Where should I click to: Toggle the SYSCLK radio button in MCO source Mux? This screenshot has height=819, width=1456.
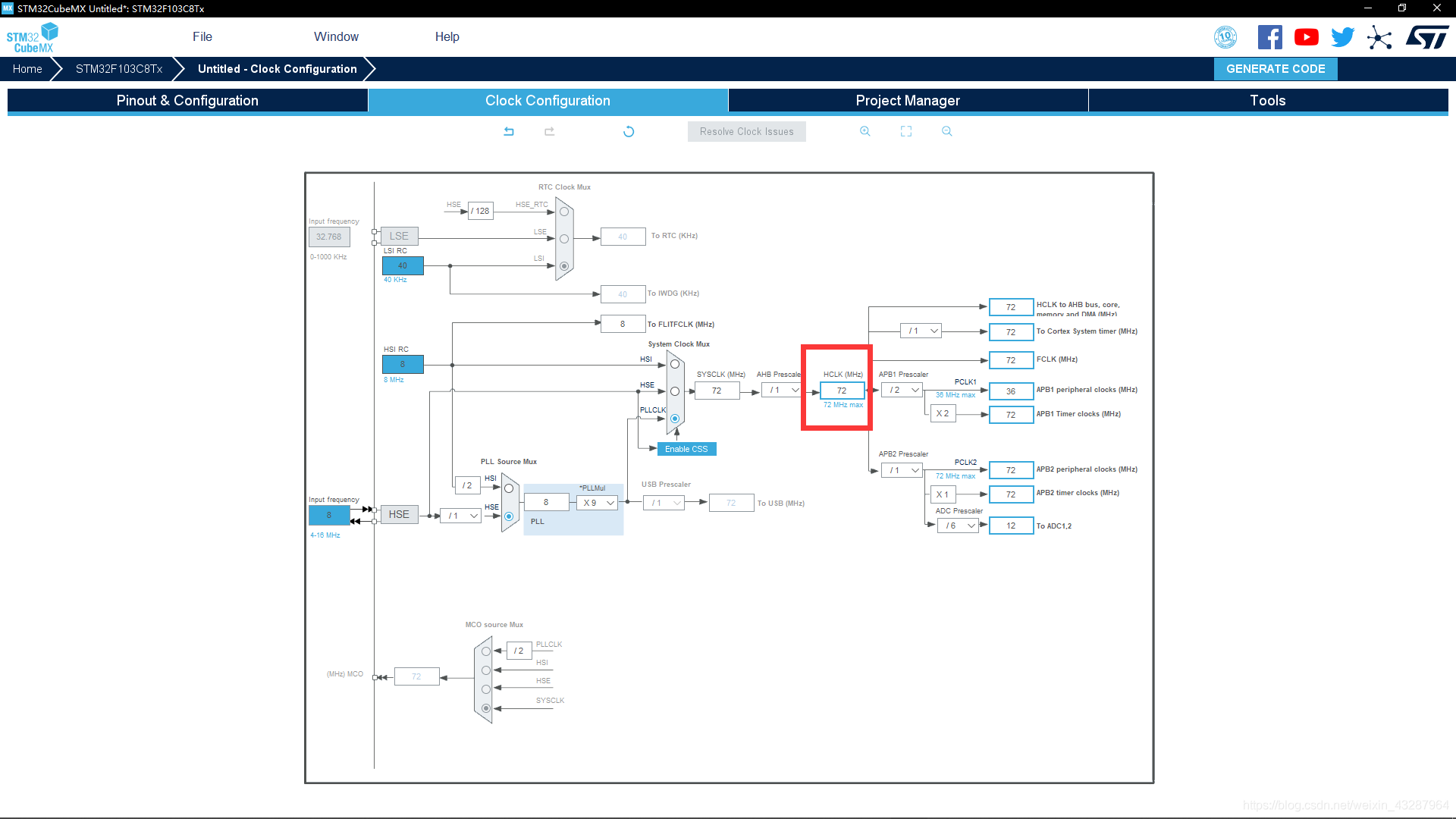pos(485,705)
